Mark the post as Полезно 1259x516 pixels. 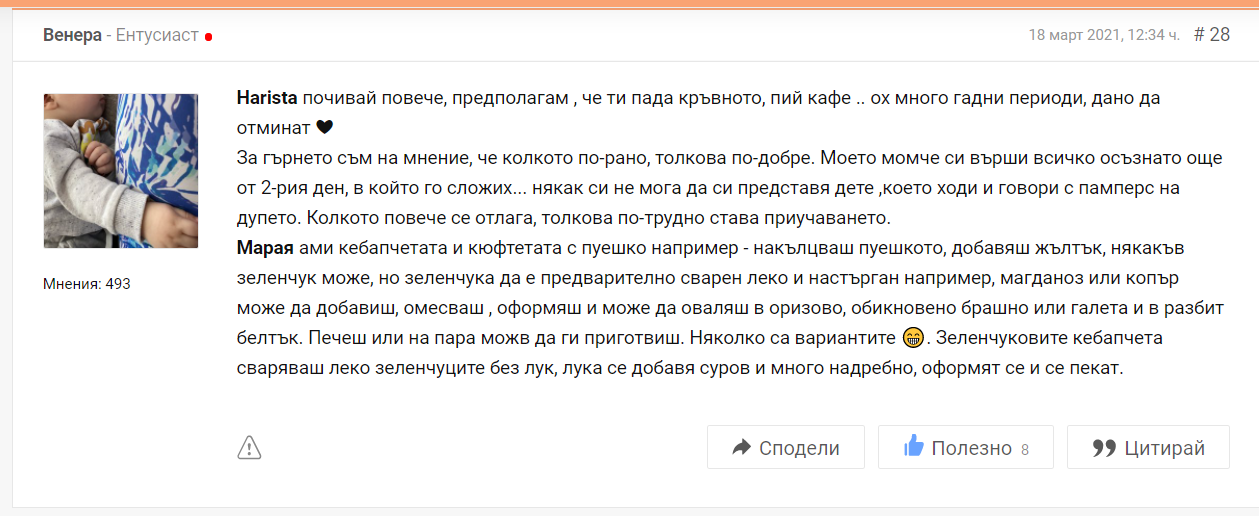(x=965, y=447)
